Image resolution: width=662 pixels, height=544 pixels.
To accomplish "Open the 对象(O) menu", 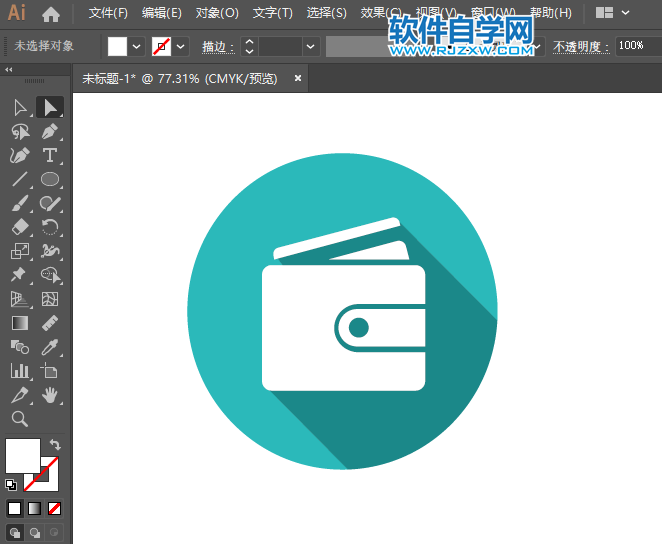I will coord(217,13).
